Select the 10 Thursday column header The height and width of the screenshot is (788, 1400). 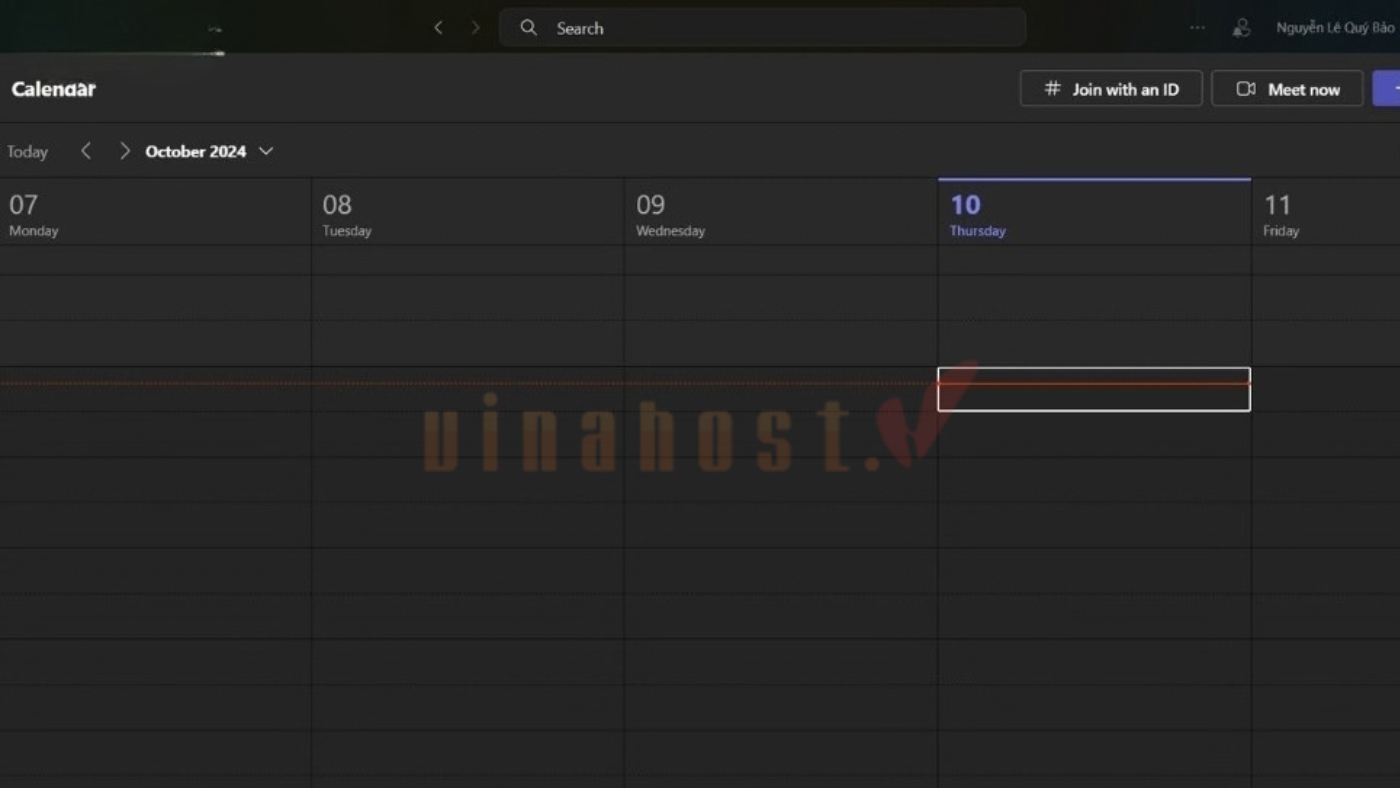[x=1094, y=212]
